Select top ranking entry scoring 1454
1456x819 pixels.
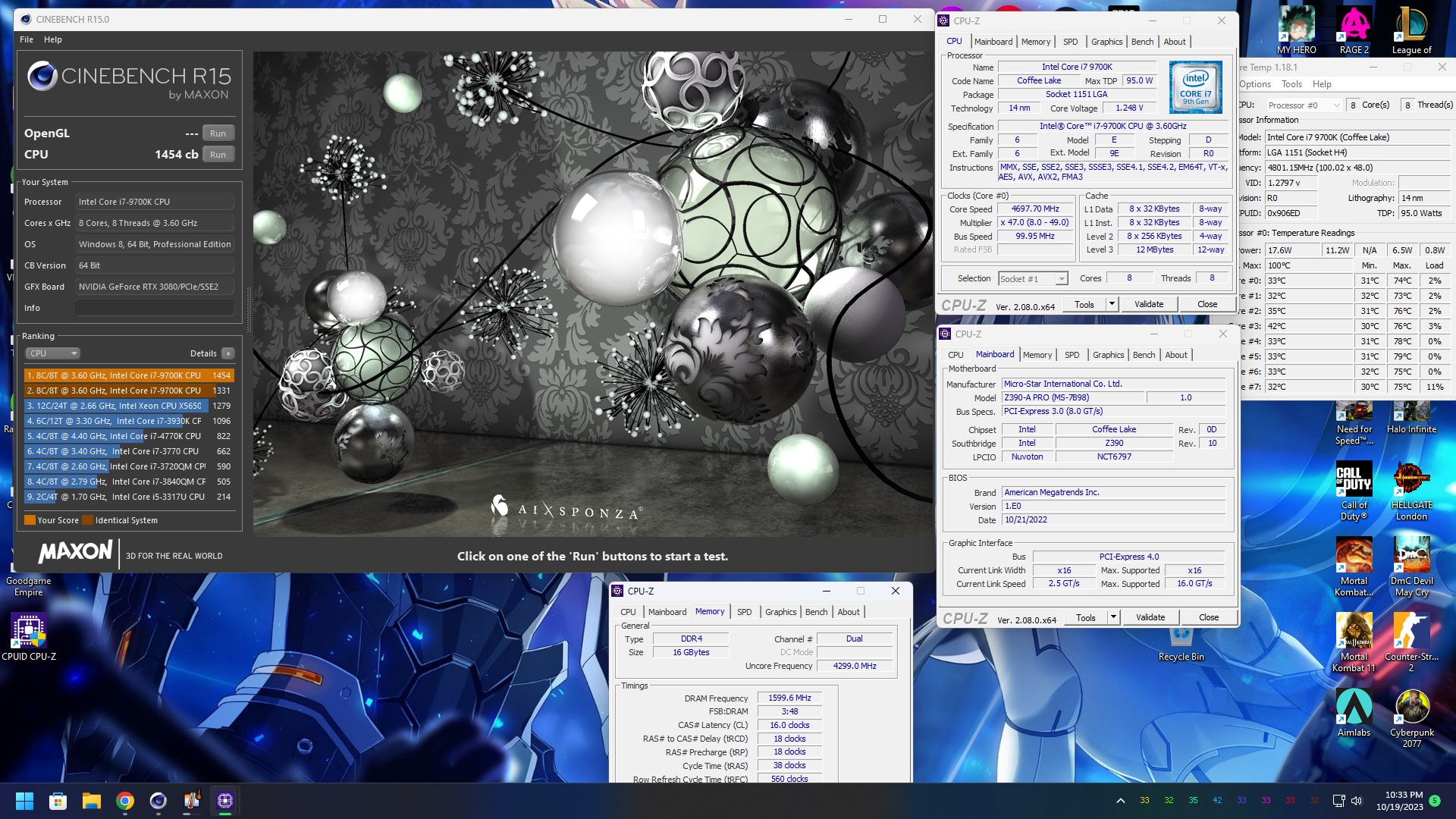pyautogui.click(x=129, y=375)
